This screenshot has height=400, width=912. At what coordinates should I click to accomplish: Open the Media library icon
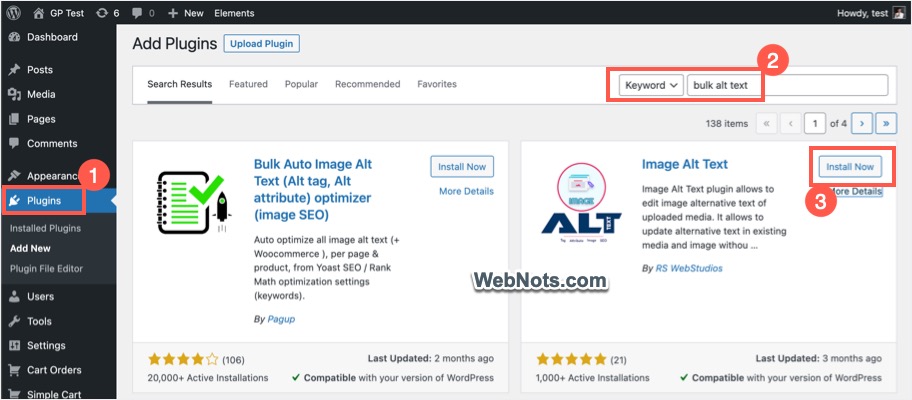(x=14, y=94)
